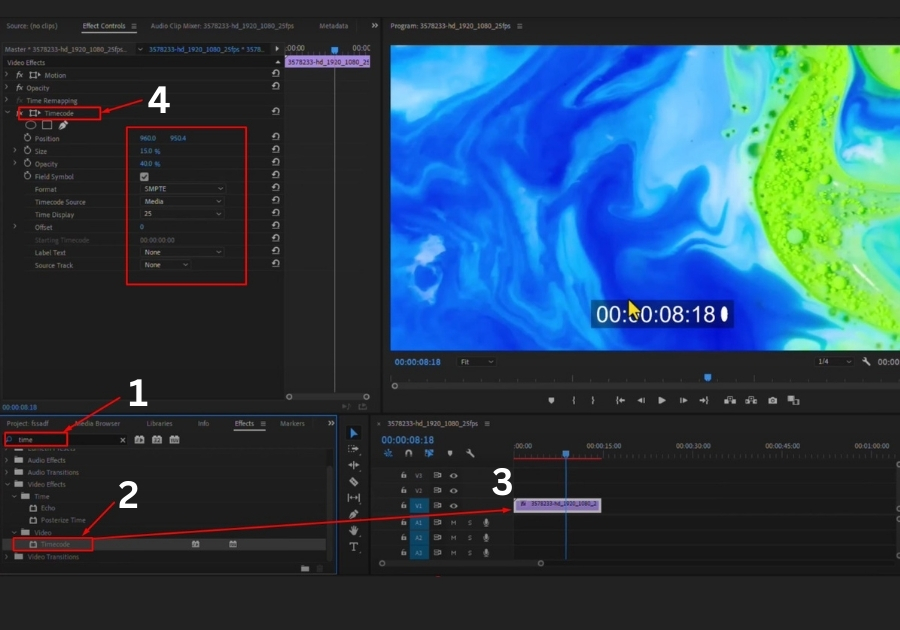
Task: Create 4-point polygon mask for Timecode
Action: (x=47, y=125)
